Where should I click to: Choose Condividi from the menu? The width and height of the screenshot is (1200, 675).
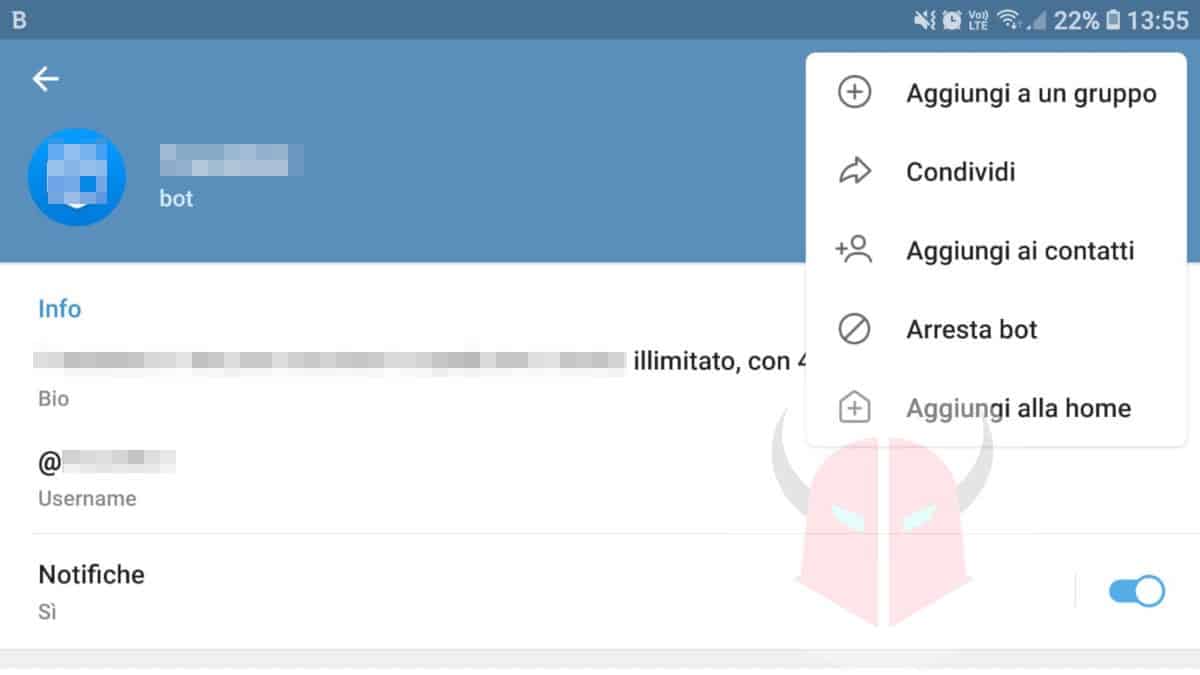(x=960, y=172)
